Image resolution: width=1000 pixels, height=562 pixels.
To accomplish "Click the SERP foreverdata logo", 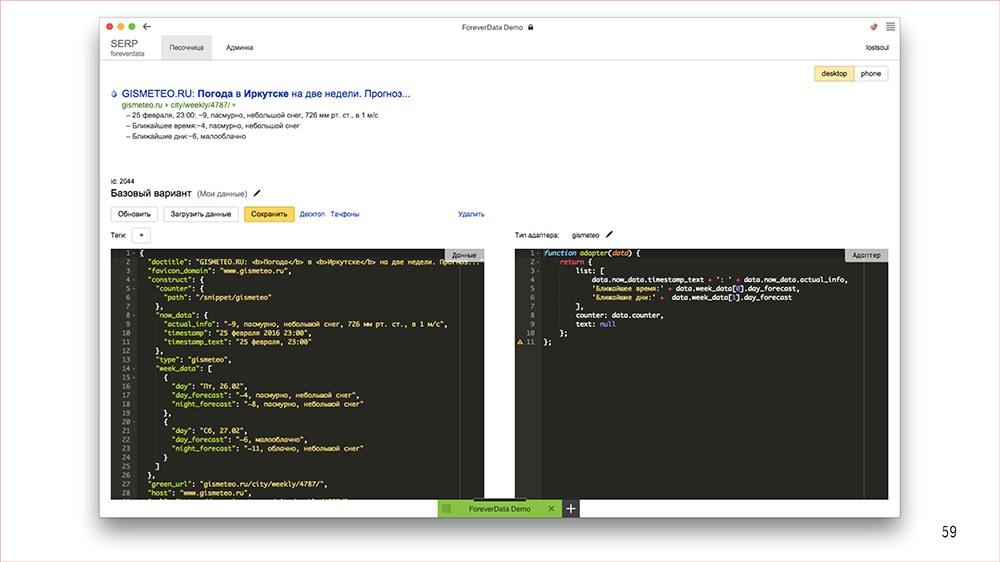I will [127, 47].
